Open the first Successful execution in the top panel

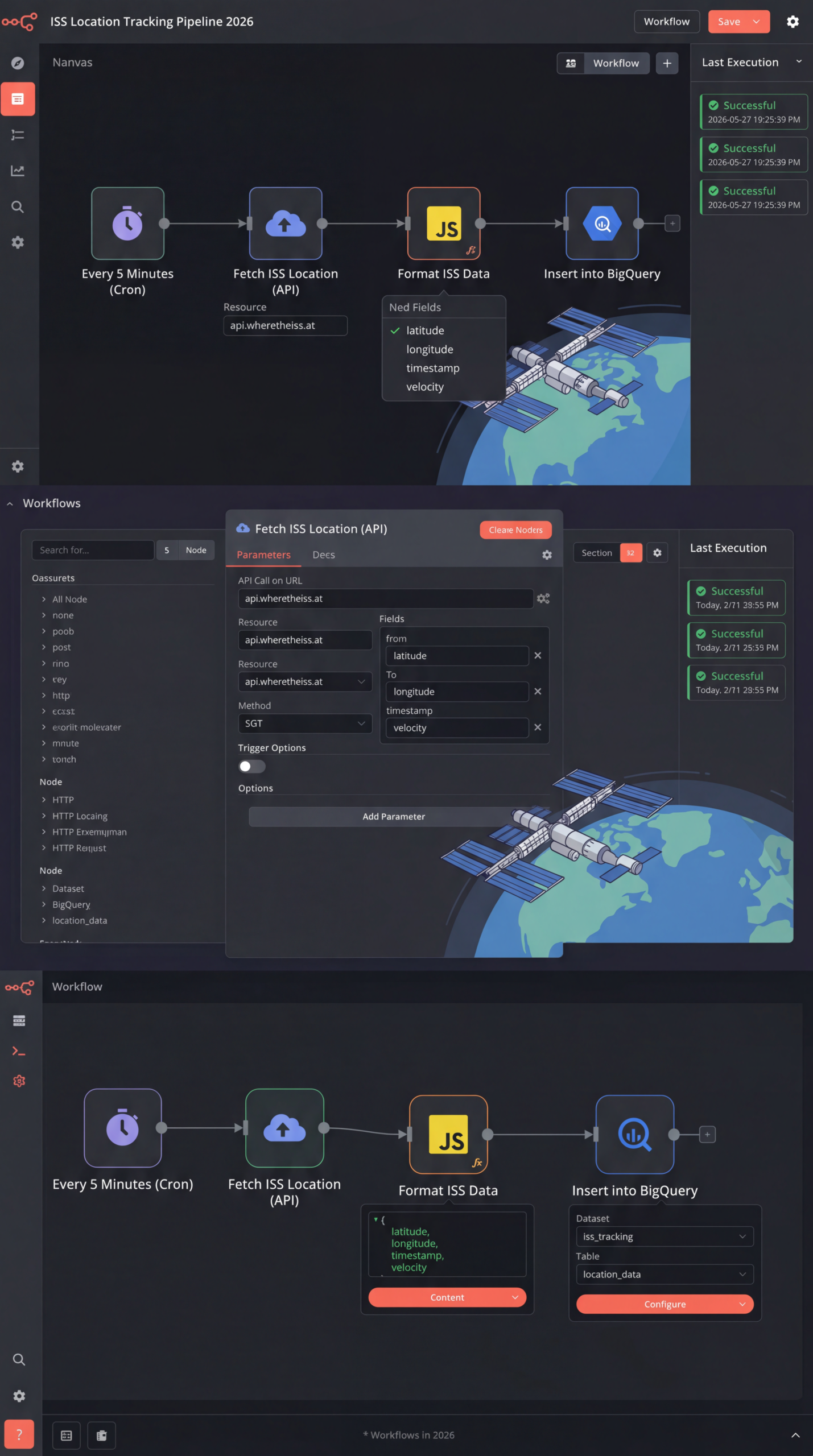pos(753,112)
